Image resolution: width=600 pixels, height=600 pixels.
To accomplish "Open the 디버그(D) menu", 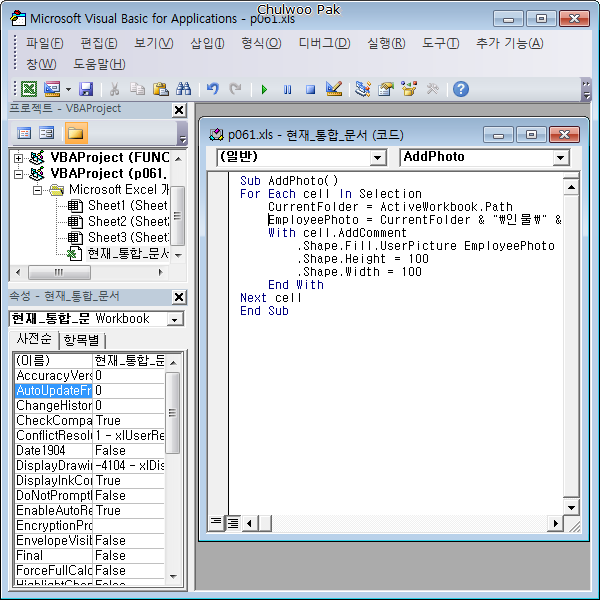I will (x=324, y=43).
